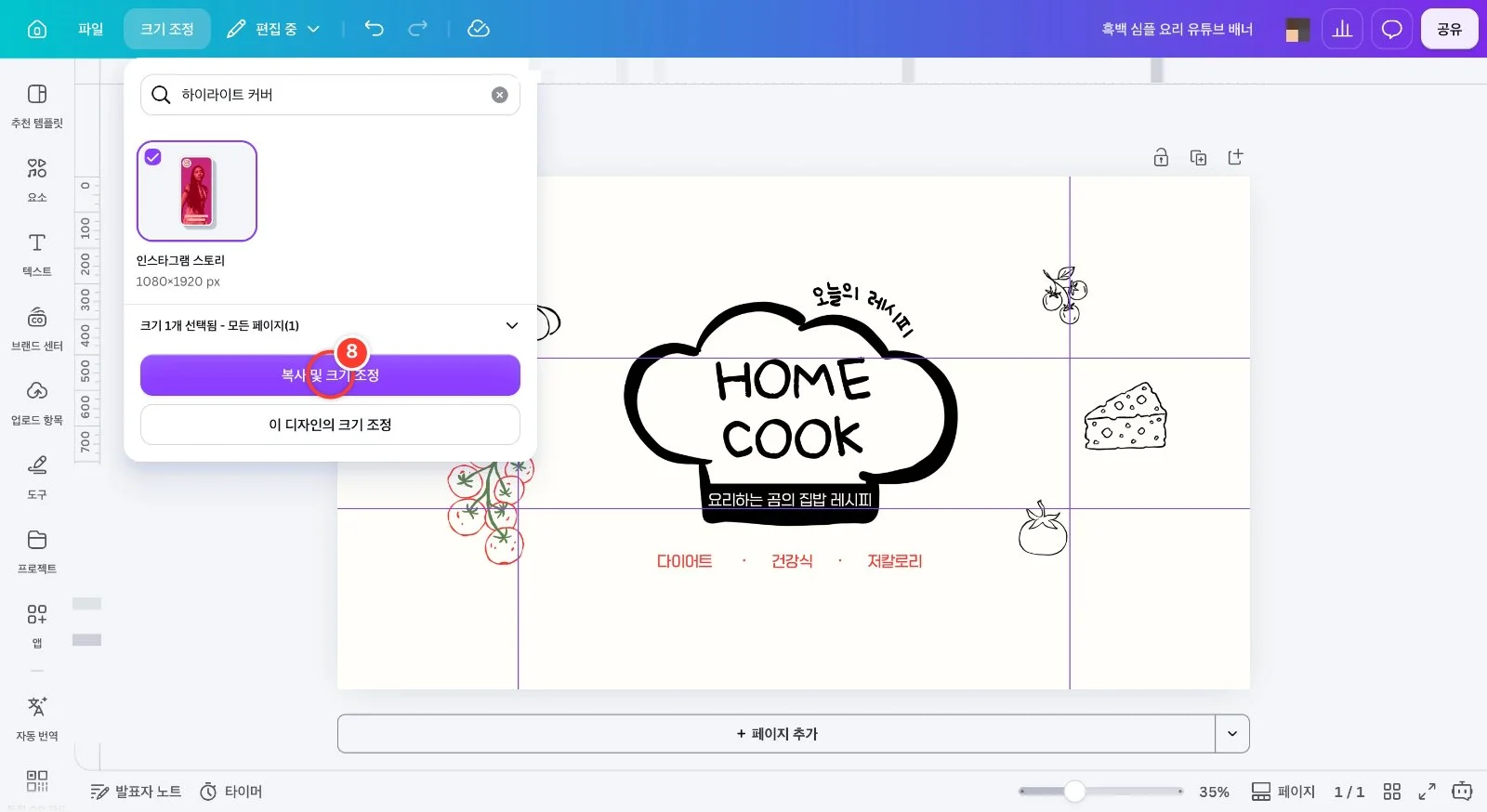Open the 추천 템플릿 panel
Screen dimensions: 1487x812
coord(37,106)
